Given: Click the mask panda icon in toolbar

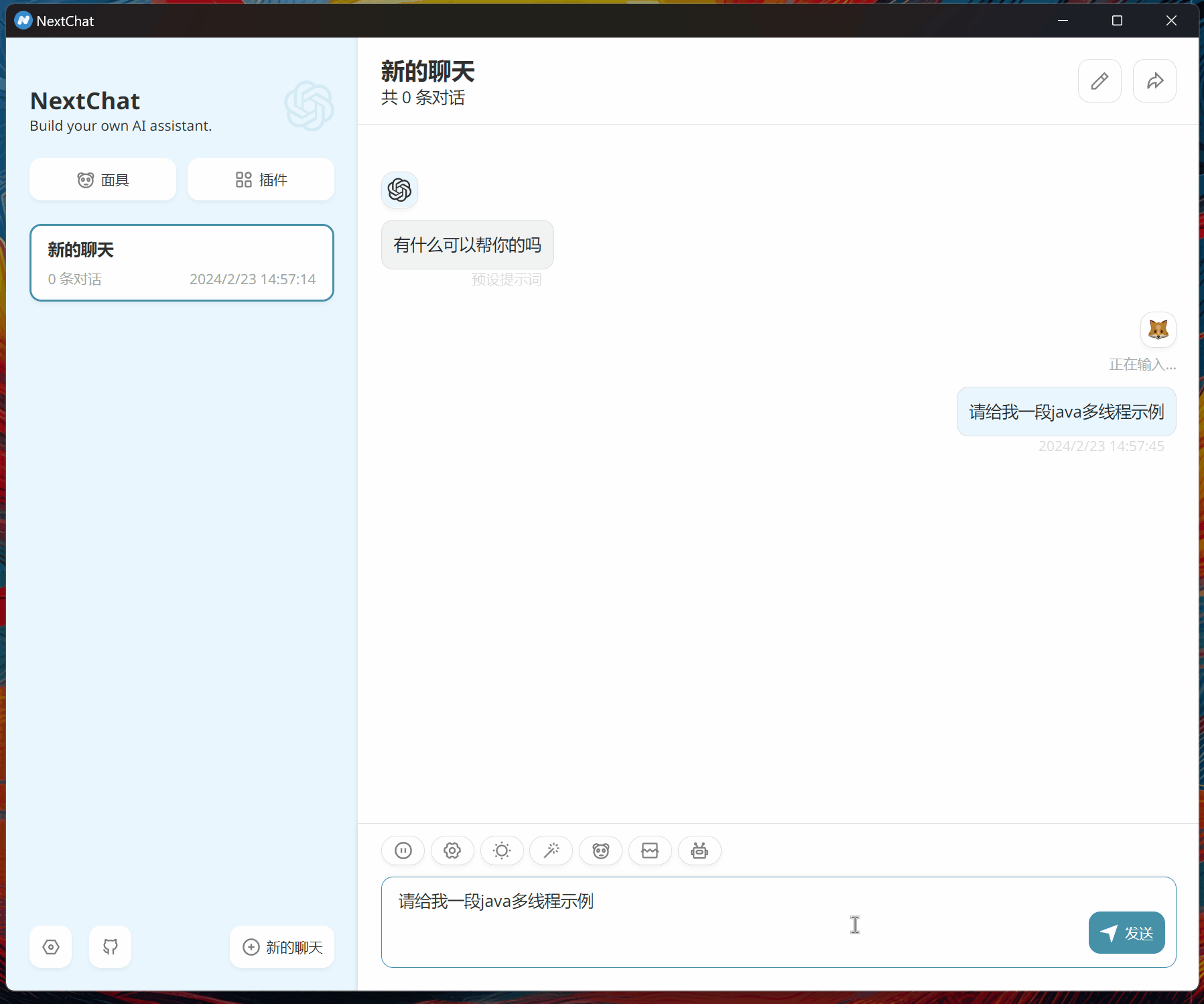Looking at the screenshot, I should [x=600, y=851].
